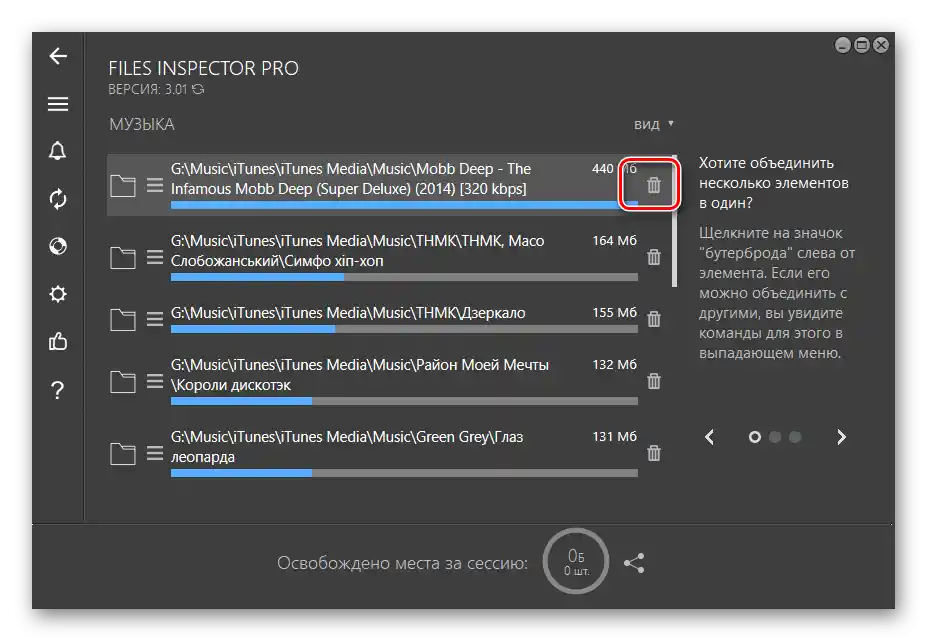The height and width of the screenshot is (641, 927).
Task: Click the МУЗЫКА section heading
Action: [142, 124]
